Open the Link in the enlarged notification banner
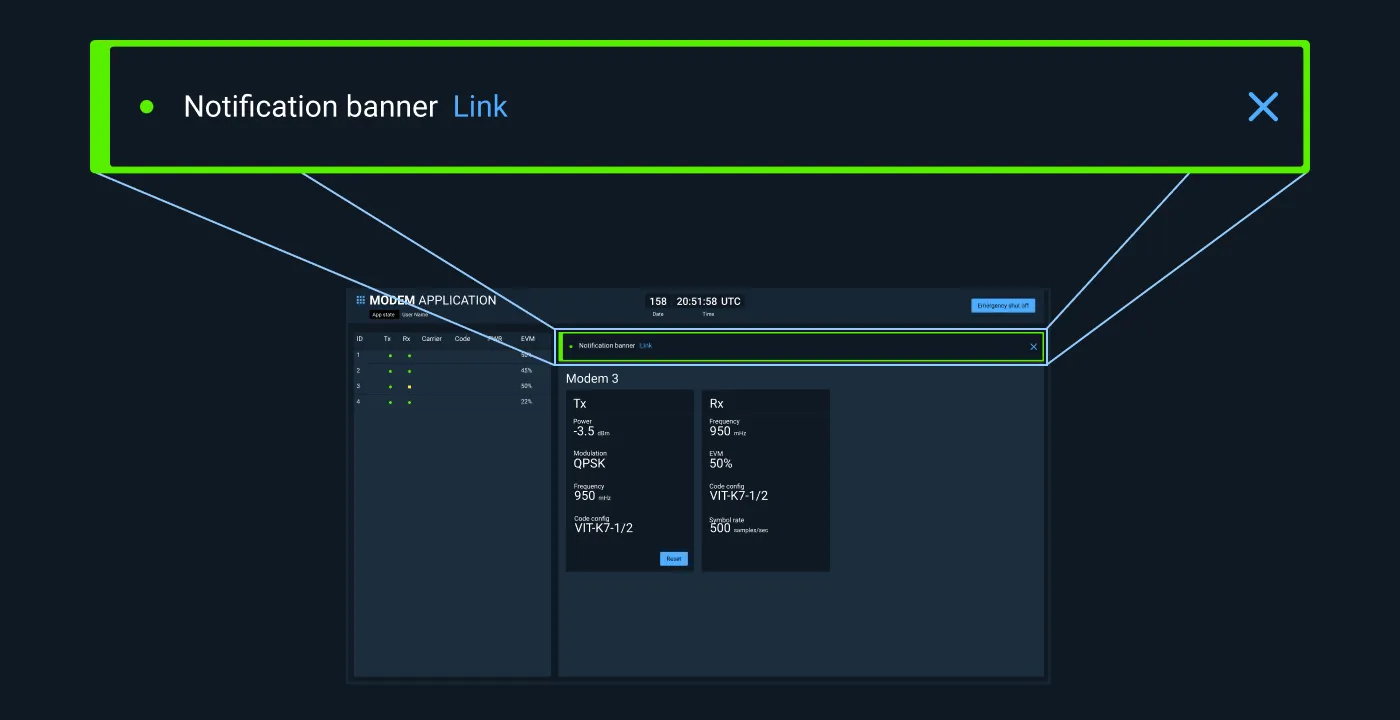Viewport: 1400px width, 720px height. point(480,107)
